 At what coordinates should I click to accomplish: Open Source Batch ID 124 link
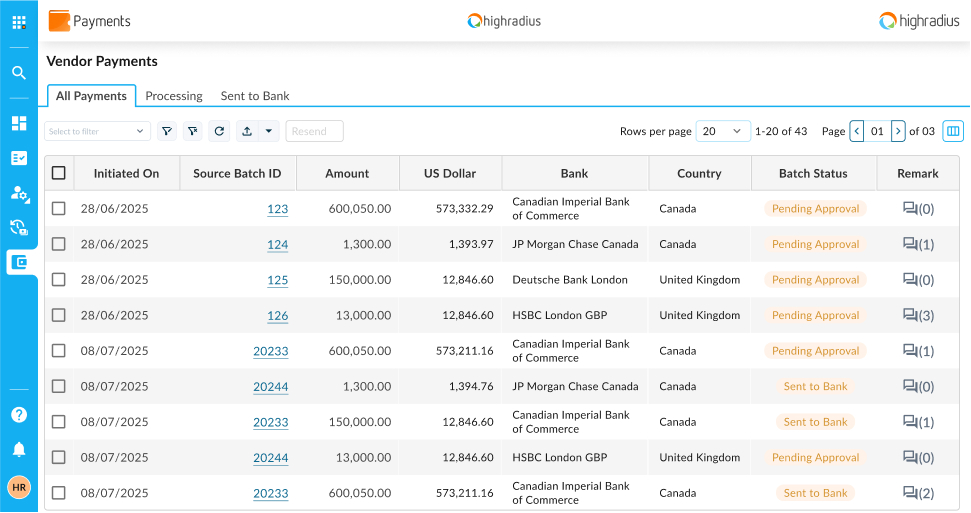coord(277,245)
